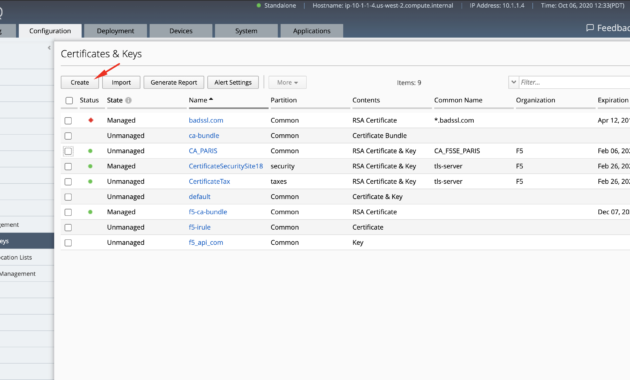Screen dimensions: 630x380
Task: Open the ca-bundle certificate link
Action: (x=204, y=136)
